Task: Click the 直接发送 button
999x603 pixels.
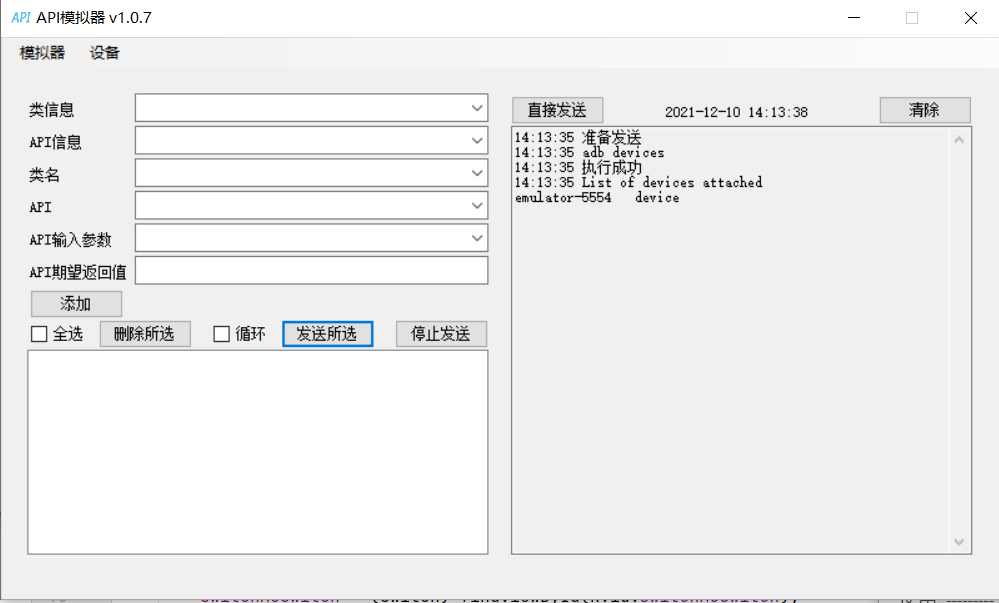Action: coord(557,110)
